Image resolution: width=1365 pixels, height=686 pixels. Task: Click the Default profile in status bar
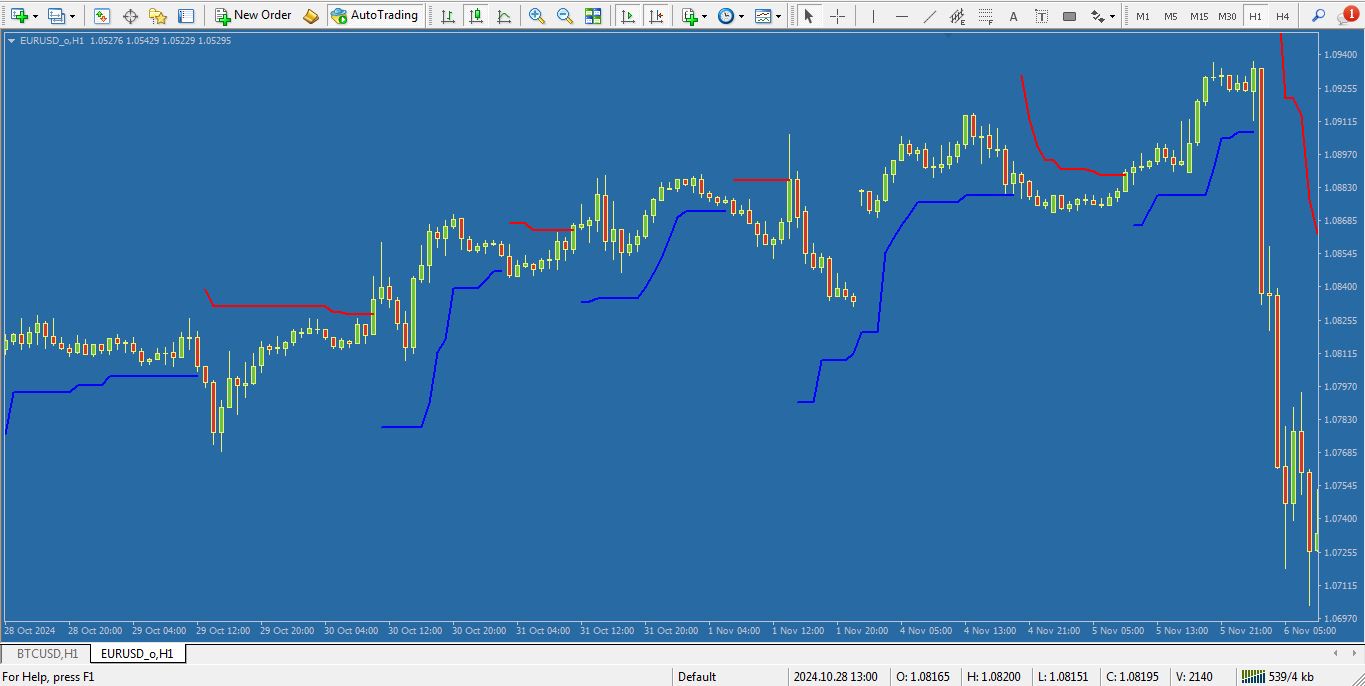click(x=696, y=676)
